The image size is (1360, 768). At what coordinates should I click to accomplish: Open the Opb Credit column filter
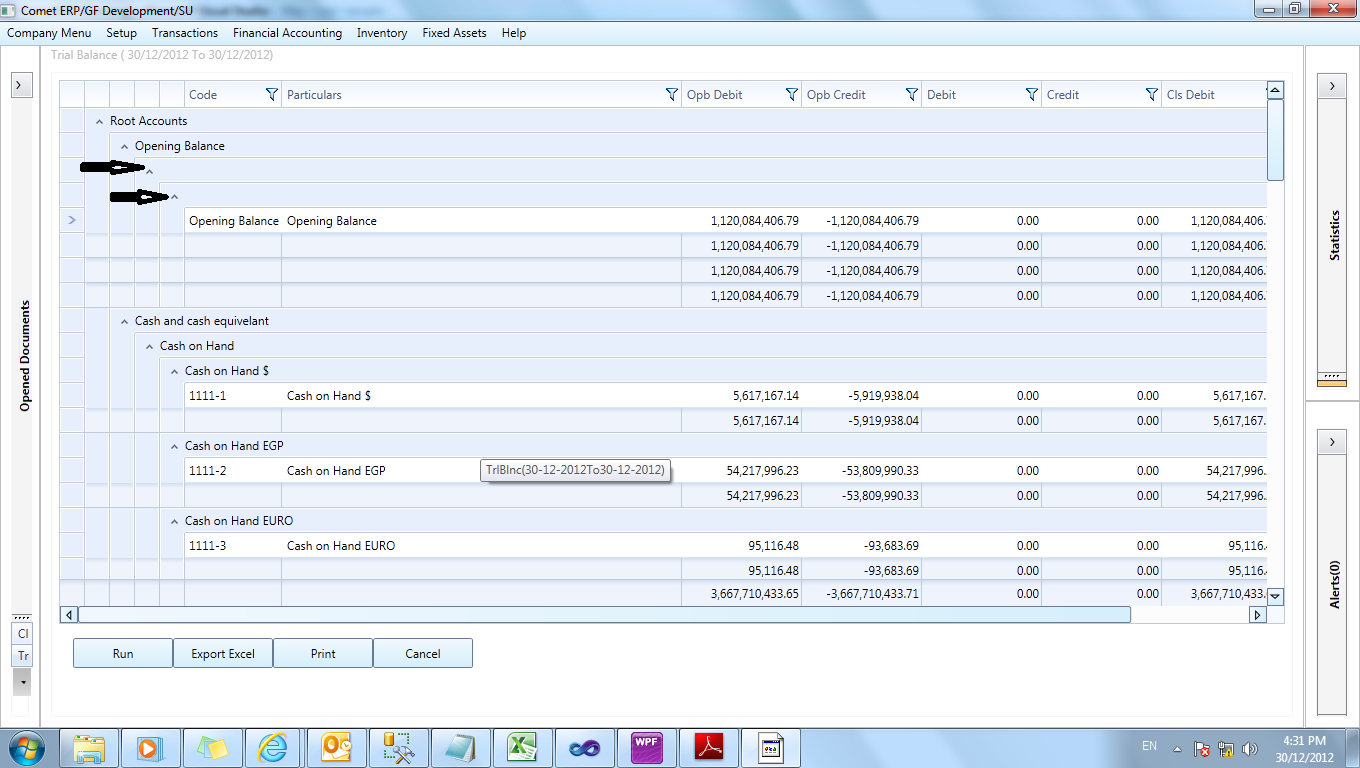click(x=911, y=94)
